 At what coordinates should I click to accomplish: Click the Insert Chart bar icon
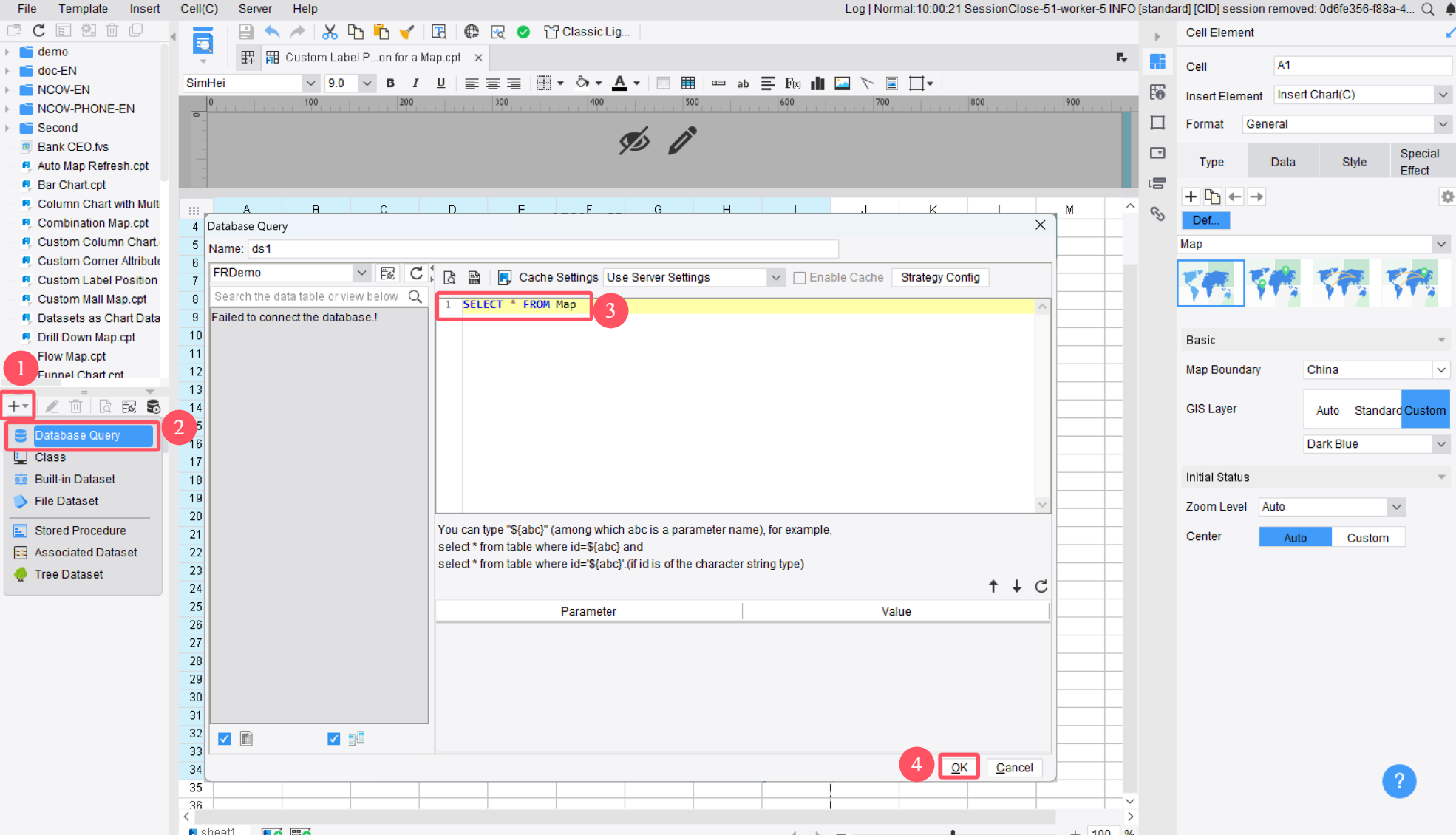(x=817, y=83)
